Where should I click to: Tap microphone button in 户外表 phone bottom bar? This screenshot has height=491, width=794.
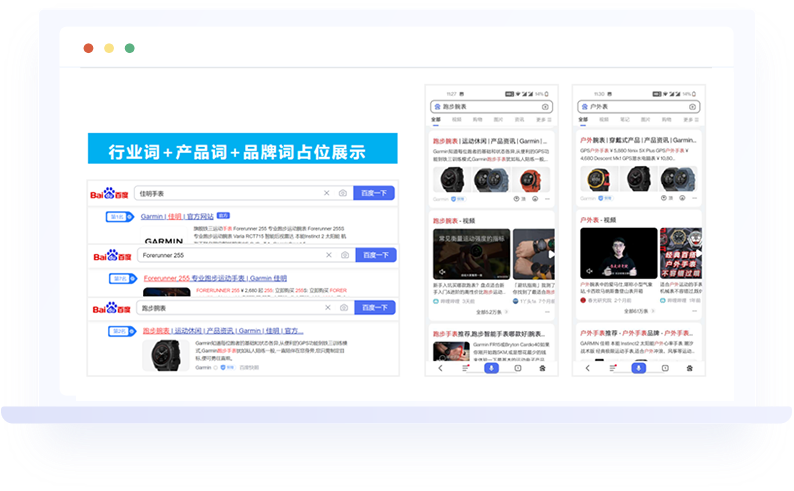pos(639,368)
